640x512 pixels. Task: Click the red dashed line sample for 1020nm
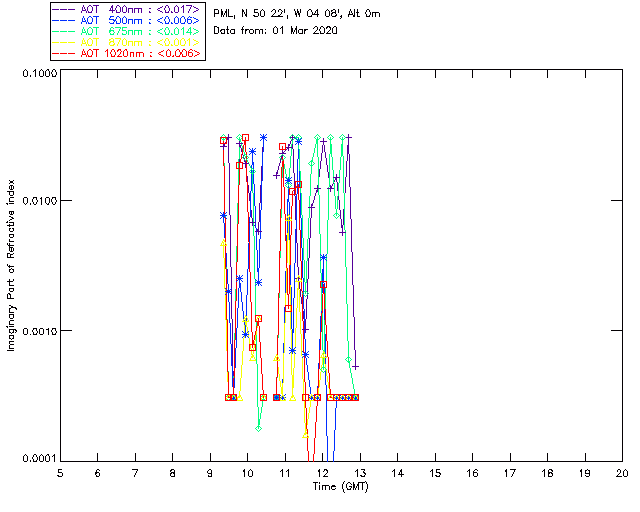click(64, 53)
